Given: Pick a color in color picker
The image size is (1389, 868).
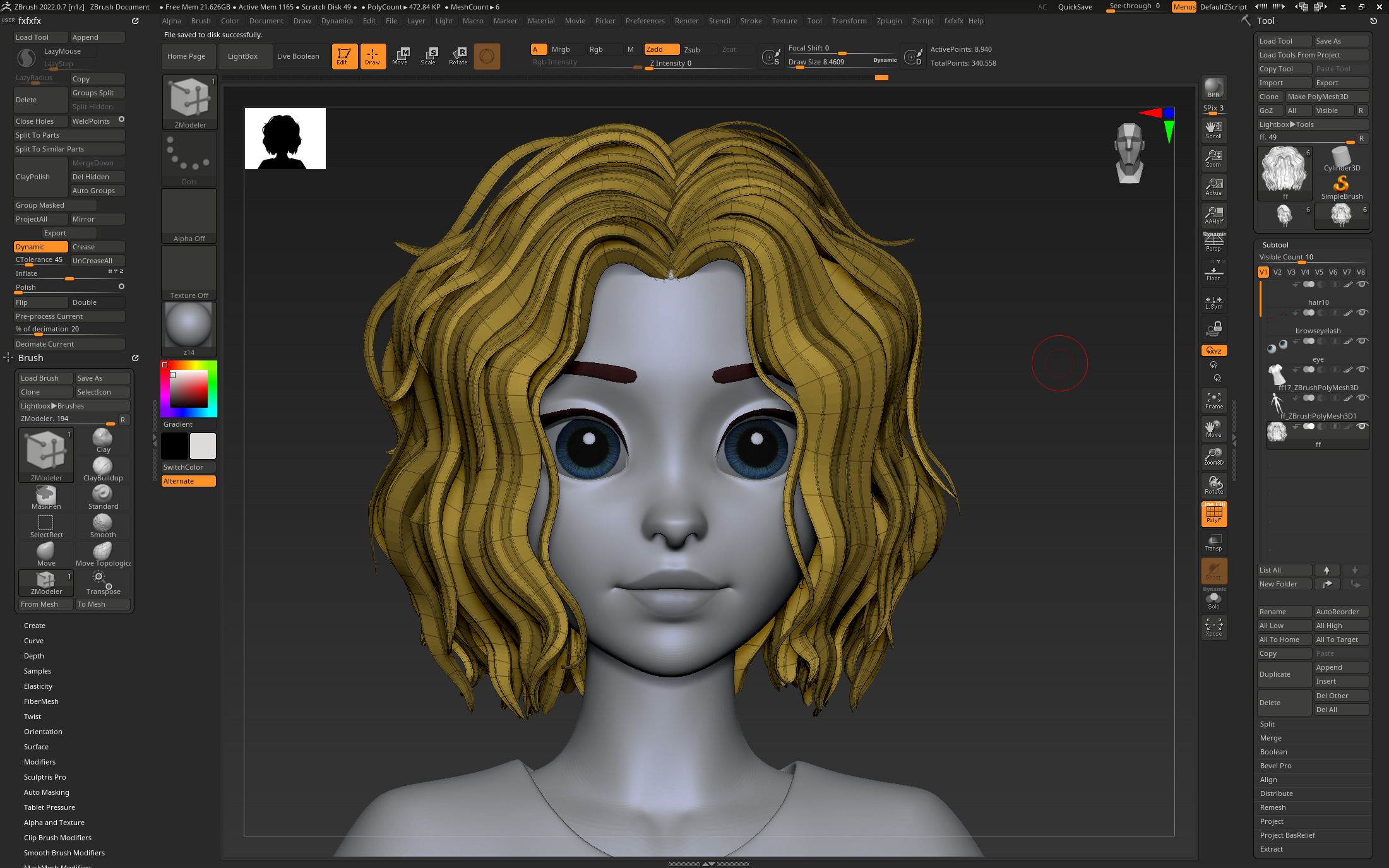Looking at the screenshot, I should 188,389.
